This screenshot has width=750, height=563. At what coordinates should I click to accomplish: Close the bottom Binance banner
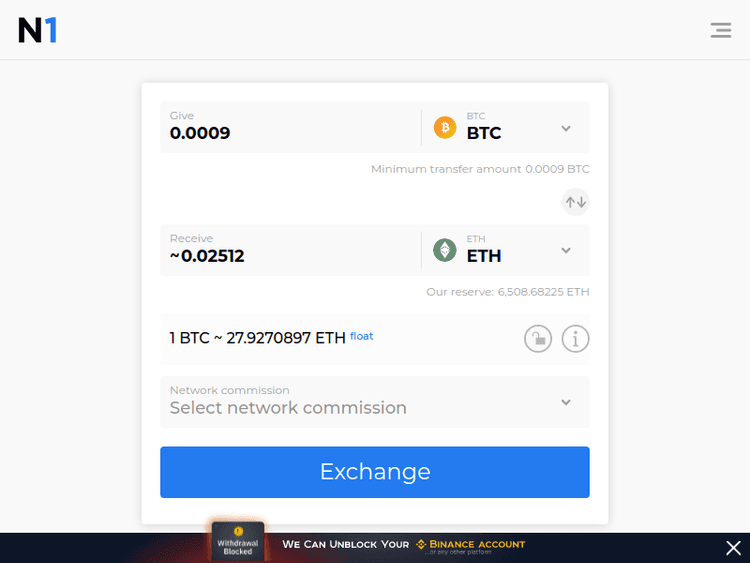733,548
